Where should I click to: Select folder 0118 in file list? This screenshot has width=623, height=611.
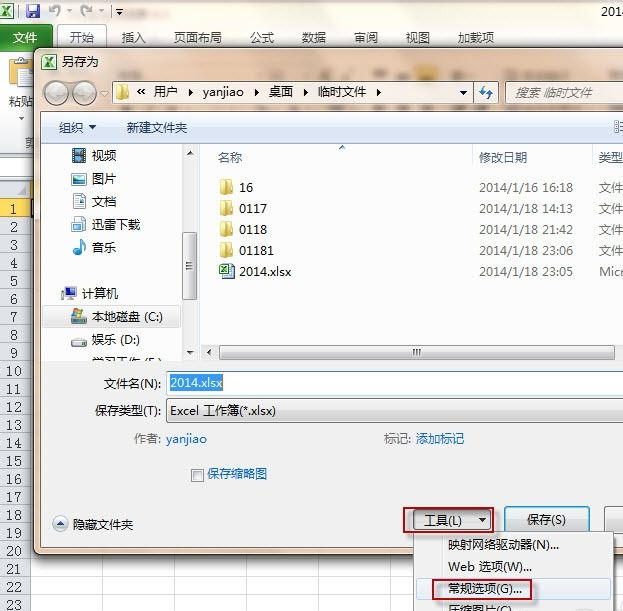pos(243,229)
